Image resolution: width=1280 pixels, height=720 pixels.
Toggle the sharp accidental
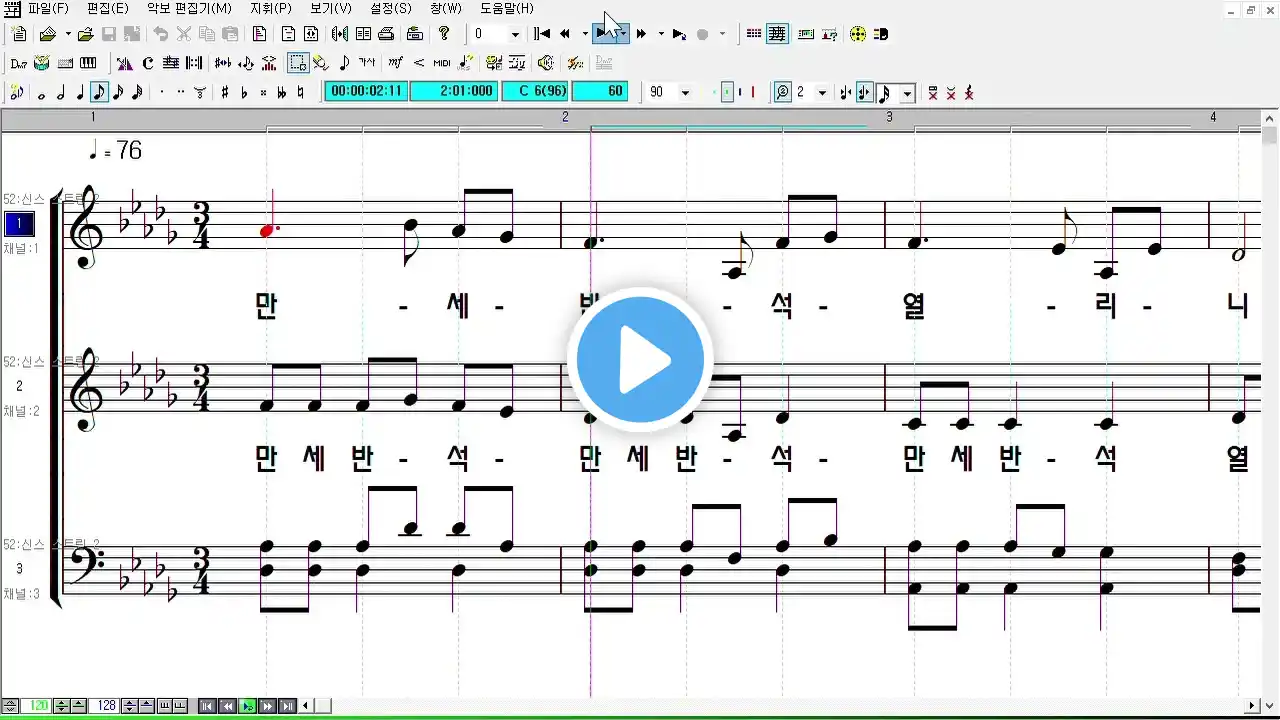[x=225, y=93]
